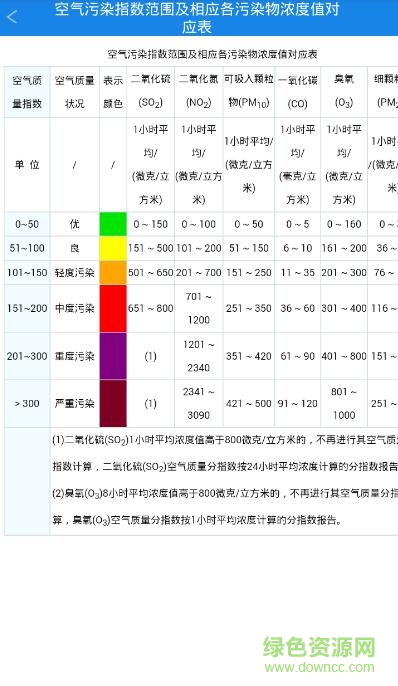Screen dimensions: 398x686
Task: Select the 空气质量指数 column header
Action: coord(27,92)
